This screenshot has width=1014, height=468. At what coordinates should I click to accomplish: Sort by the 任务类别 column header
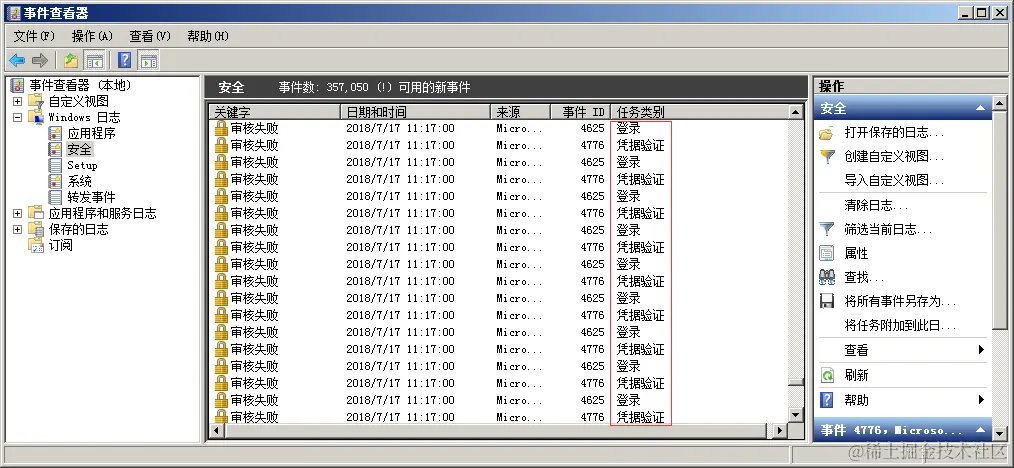click(698, 112)
